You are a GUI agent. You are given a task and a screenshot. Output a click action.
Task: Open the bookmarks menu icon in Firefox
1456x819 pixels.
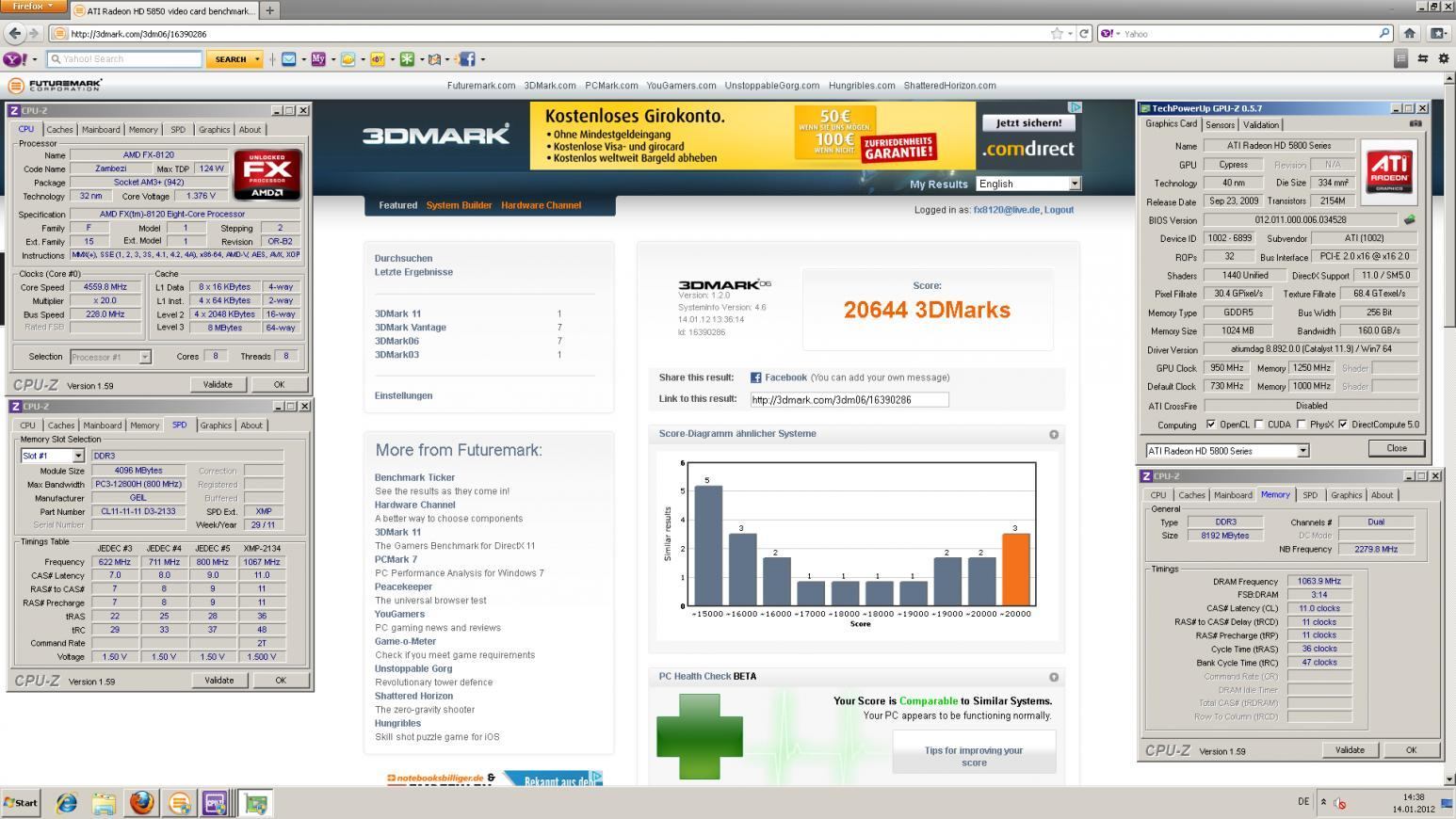point(1438,33)
